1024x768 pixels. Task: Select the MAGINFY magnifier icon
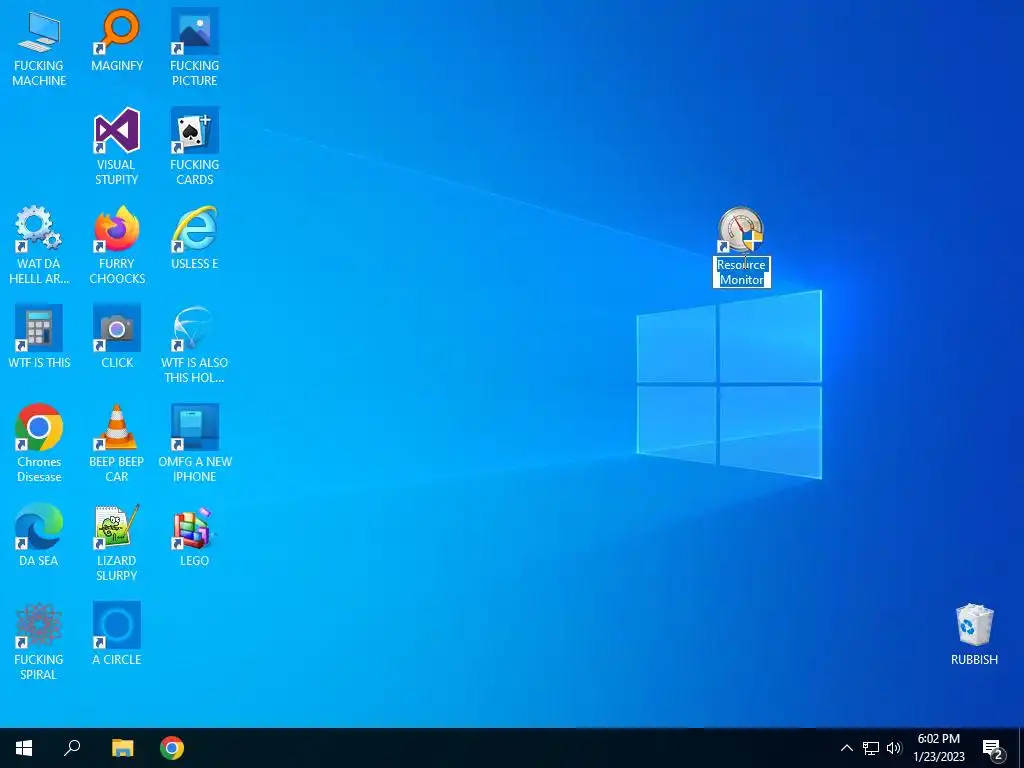[x=117, y=31]
